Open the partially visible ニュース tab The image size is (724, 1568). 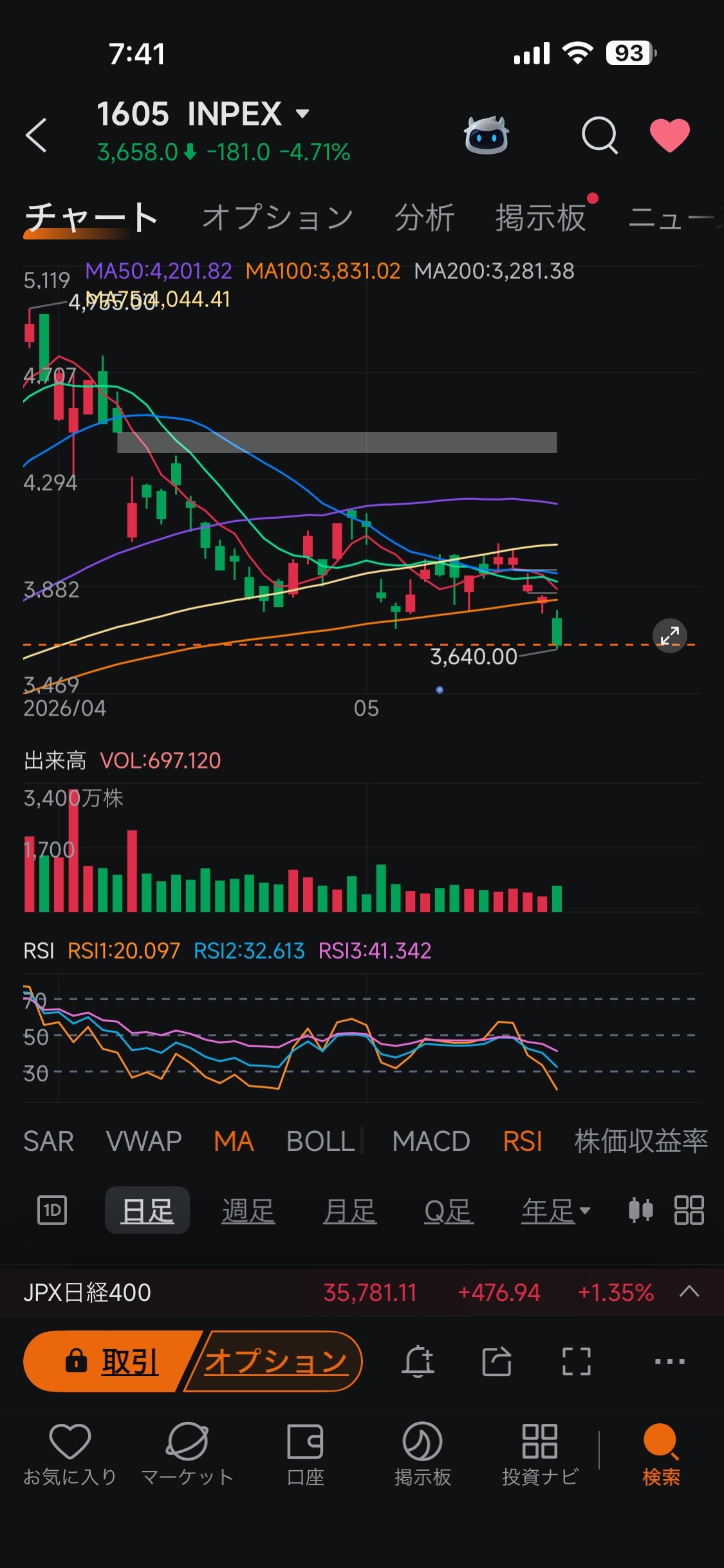675,218
